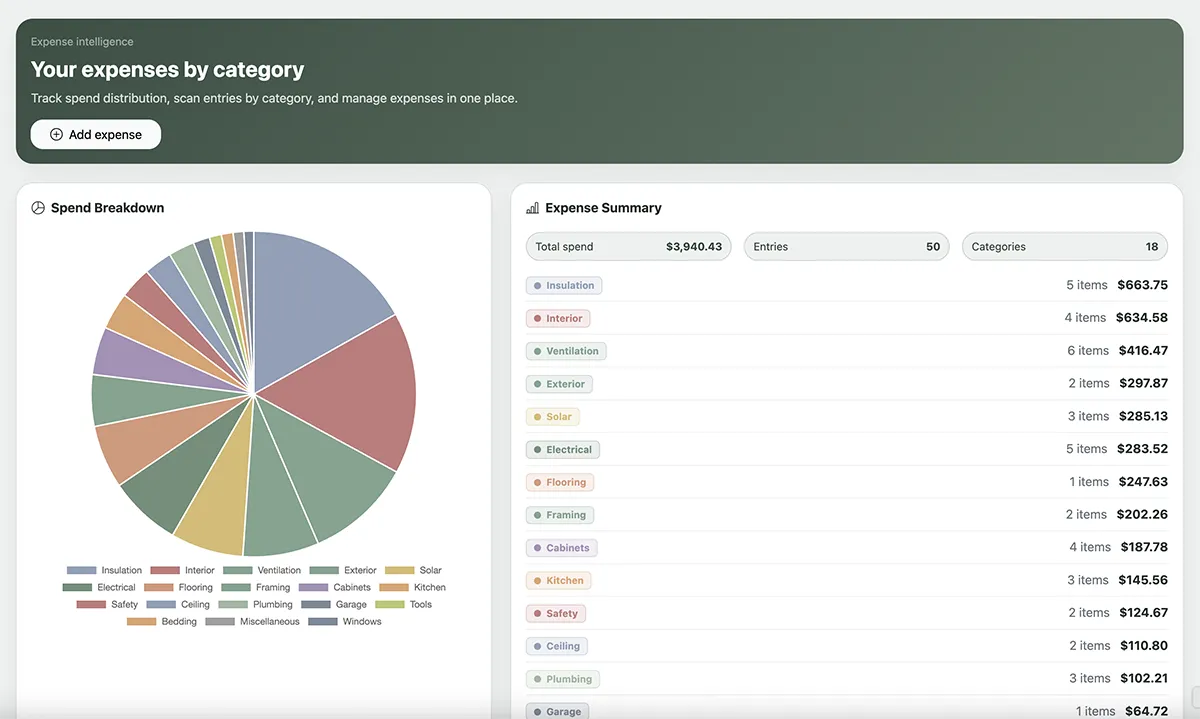The width and height of the screenshot is (1200, 719).
Task: Click the plus icon in Add expense
Action: 56,134
